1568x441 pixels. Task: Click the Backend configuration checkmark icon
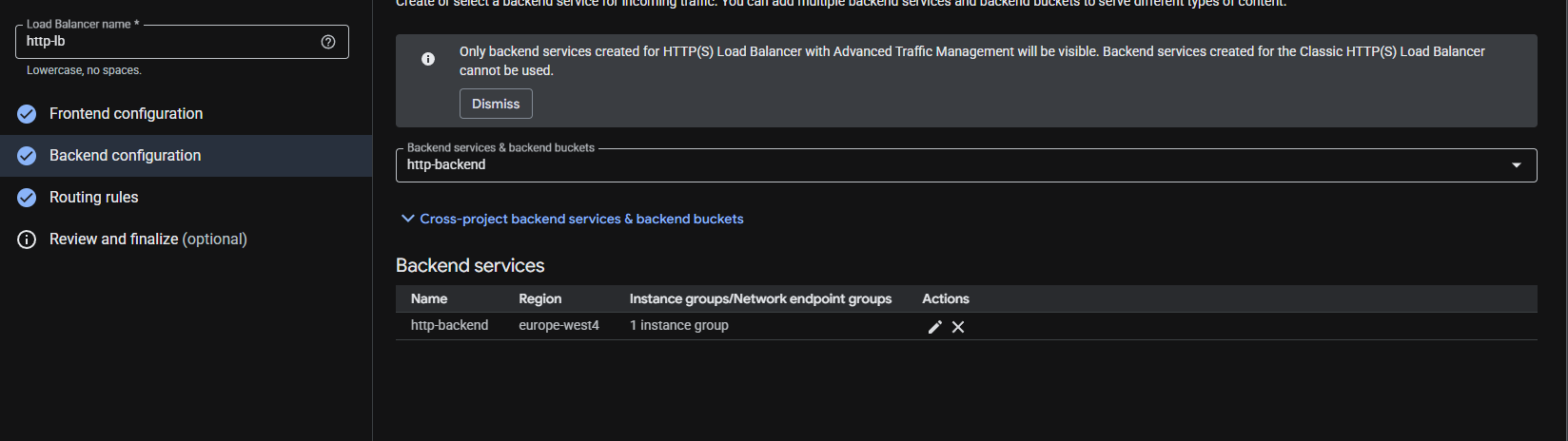(27, 156)
